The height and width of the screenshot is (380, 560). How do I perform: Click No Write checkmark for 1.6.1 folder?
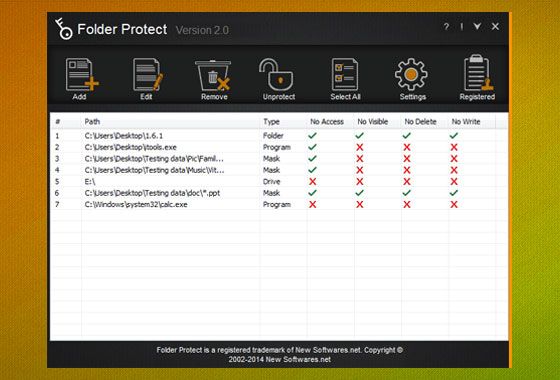click(454, 135)
